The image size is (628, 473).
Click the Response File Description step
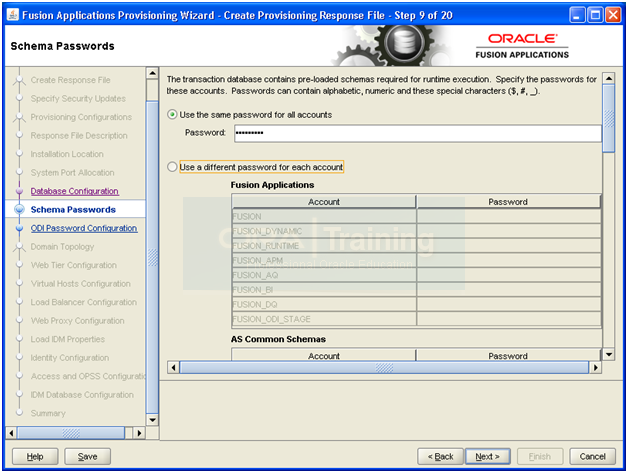coord(79,136)
